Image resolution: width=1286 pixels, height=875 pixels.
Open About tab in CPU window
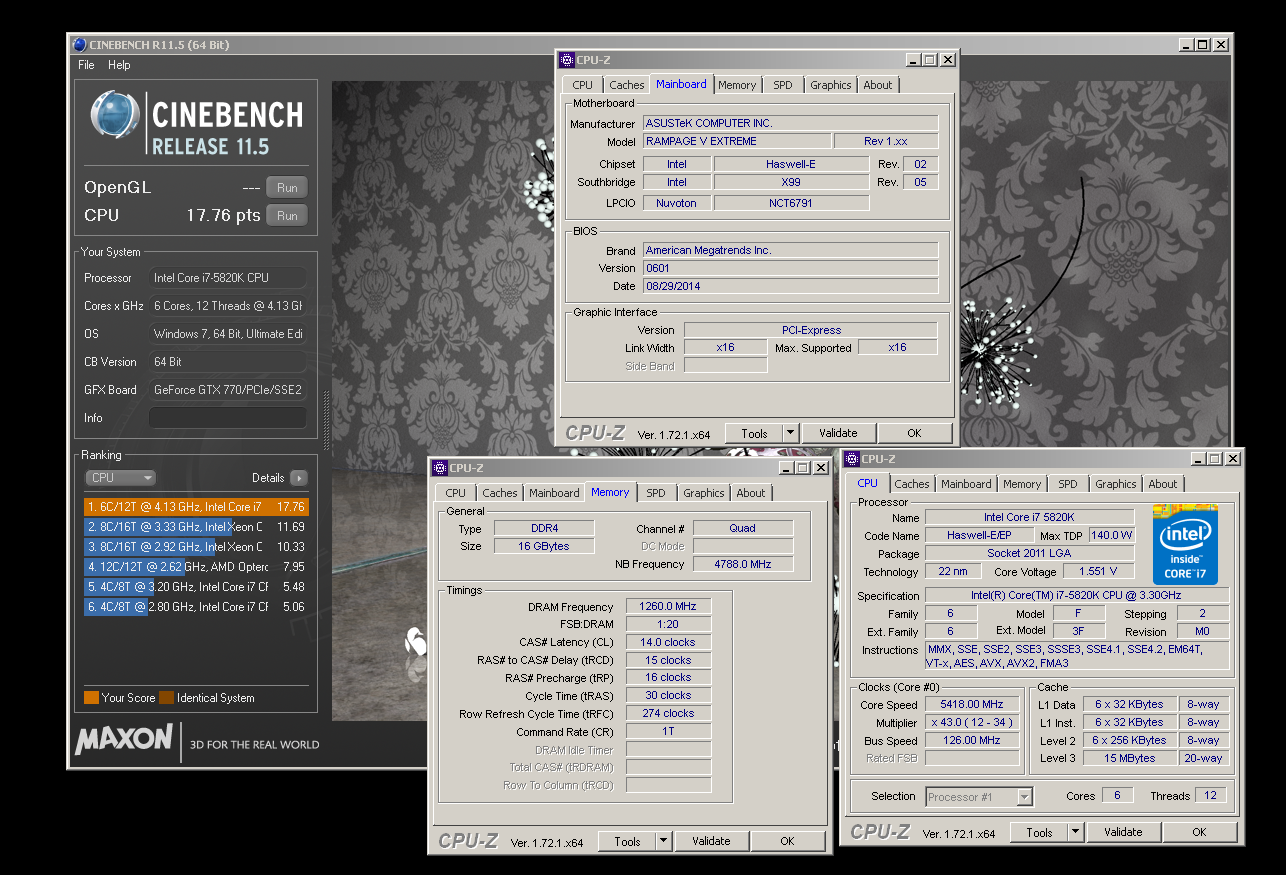pyautogui.click(x=1163, y=484)
